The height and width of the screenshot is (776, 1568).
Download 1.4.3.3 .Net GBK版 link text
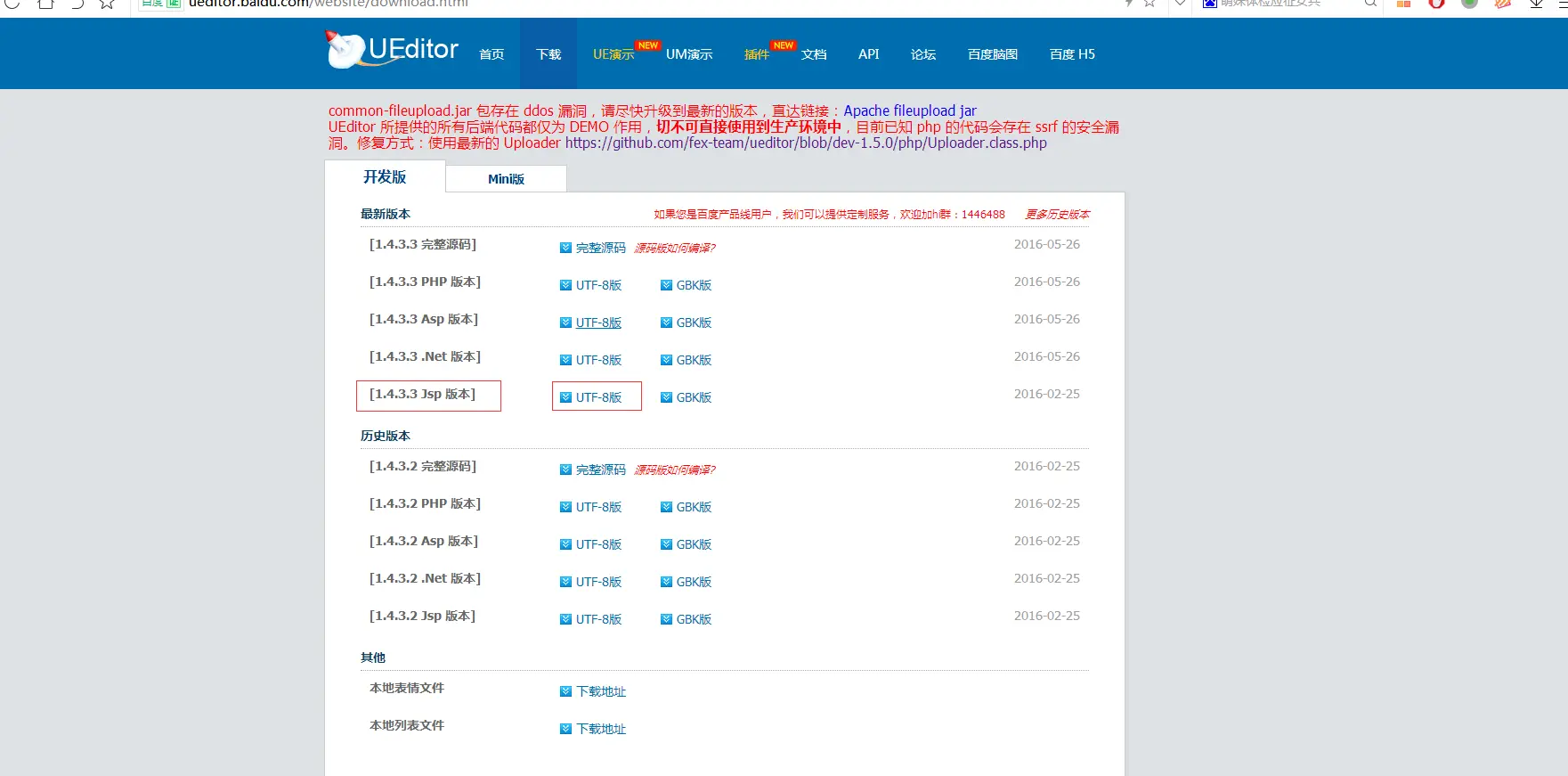(694, 360)
